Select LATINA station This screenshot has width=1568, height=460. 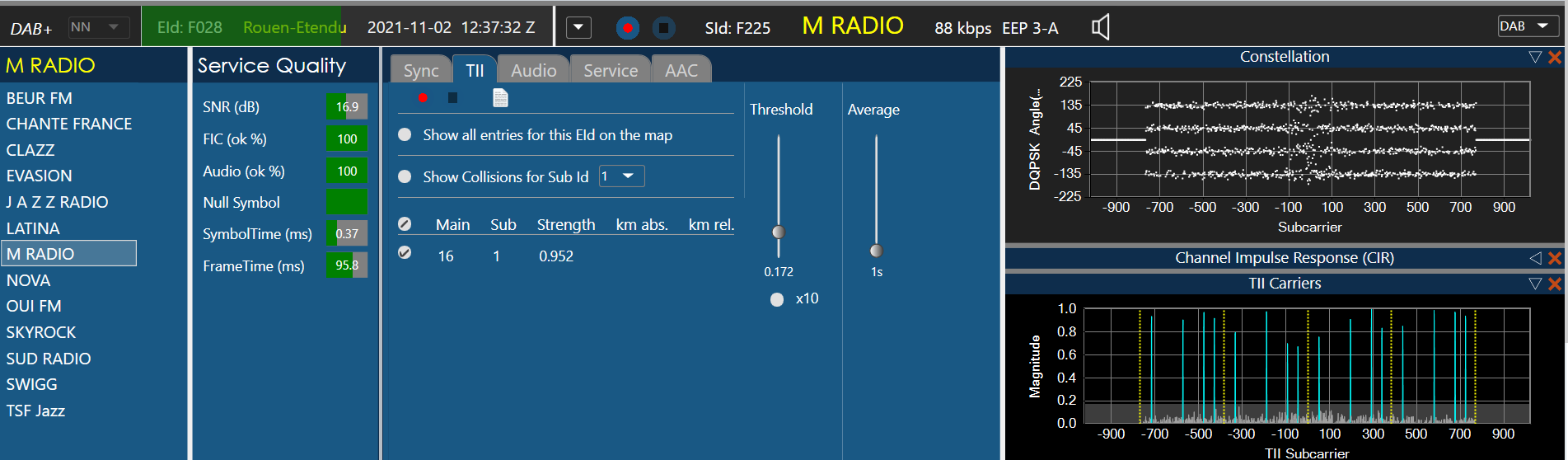pos(33,228)
